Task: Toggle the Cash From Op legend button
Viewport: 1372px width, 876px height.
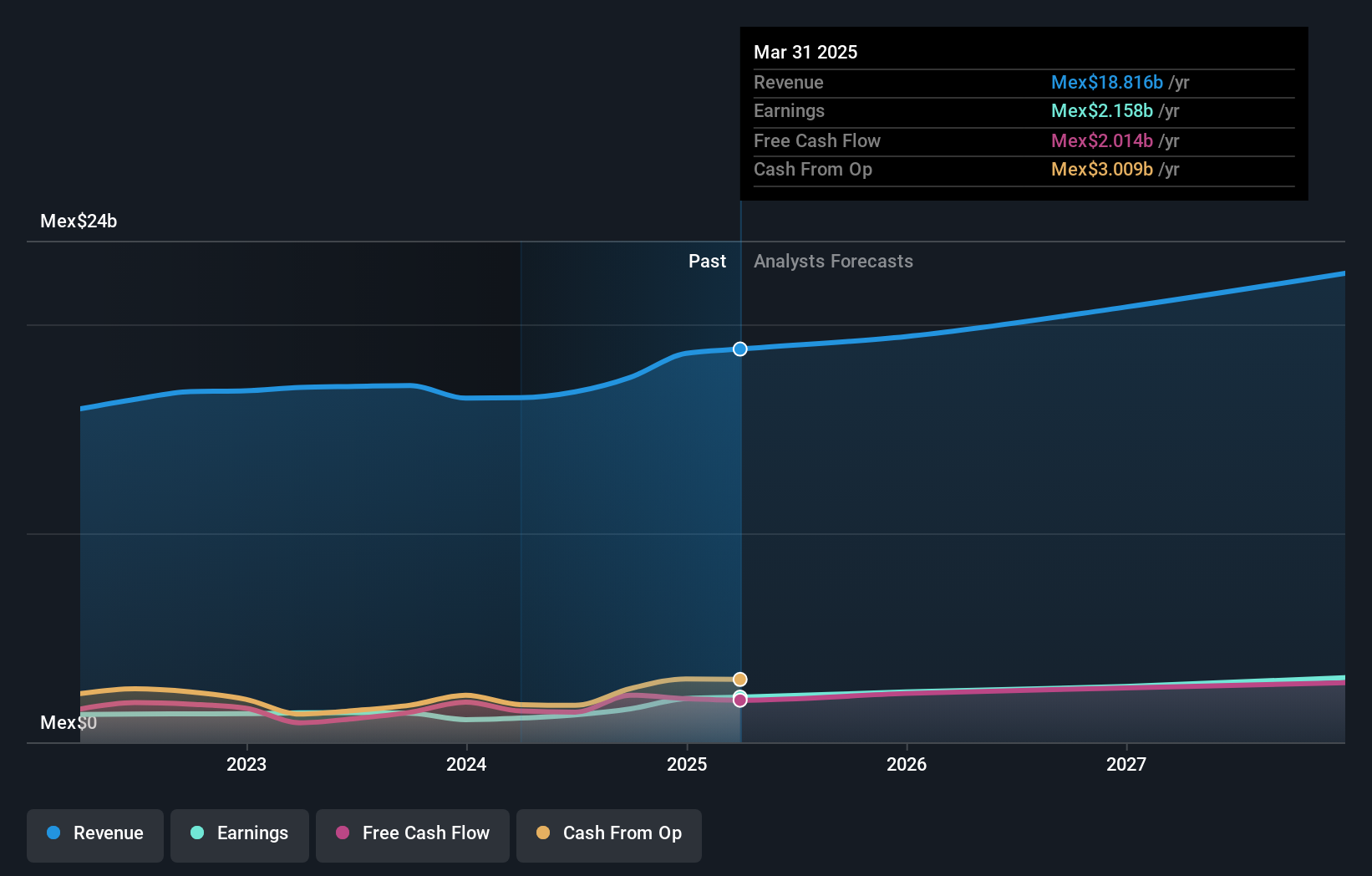Action: point(609,835)
